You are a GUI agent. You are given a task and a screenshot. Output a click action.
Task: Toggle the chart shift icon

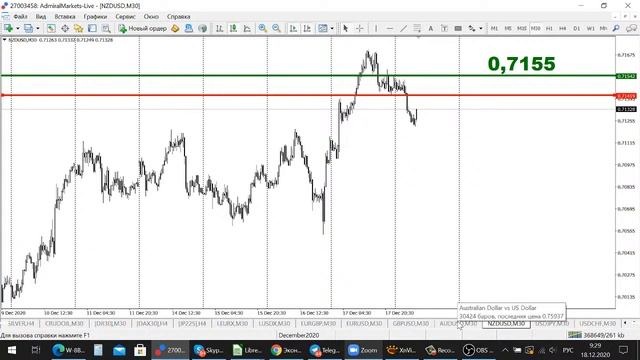(307, 28)
